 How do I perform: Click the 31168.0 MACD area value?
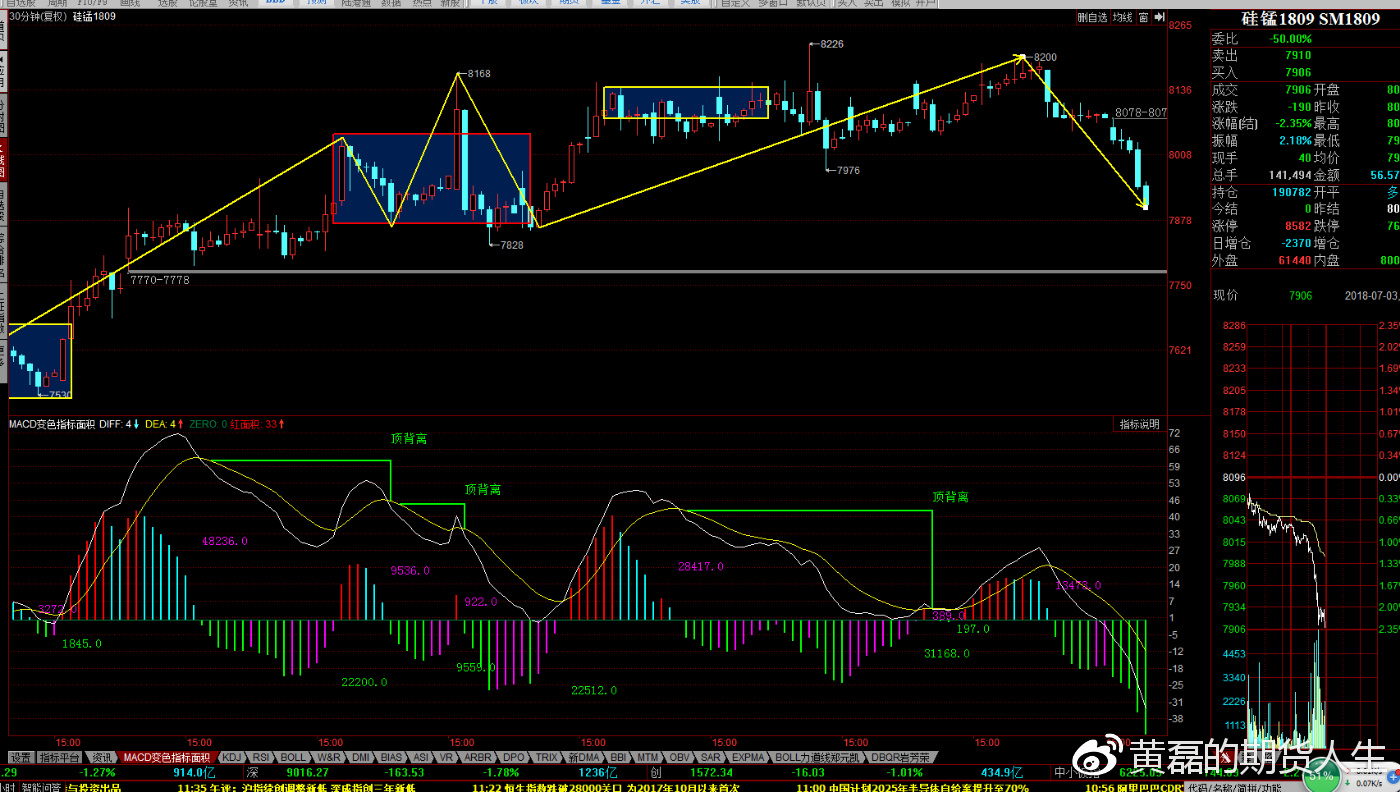click(x=946, y=654)
